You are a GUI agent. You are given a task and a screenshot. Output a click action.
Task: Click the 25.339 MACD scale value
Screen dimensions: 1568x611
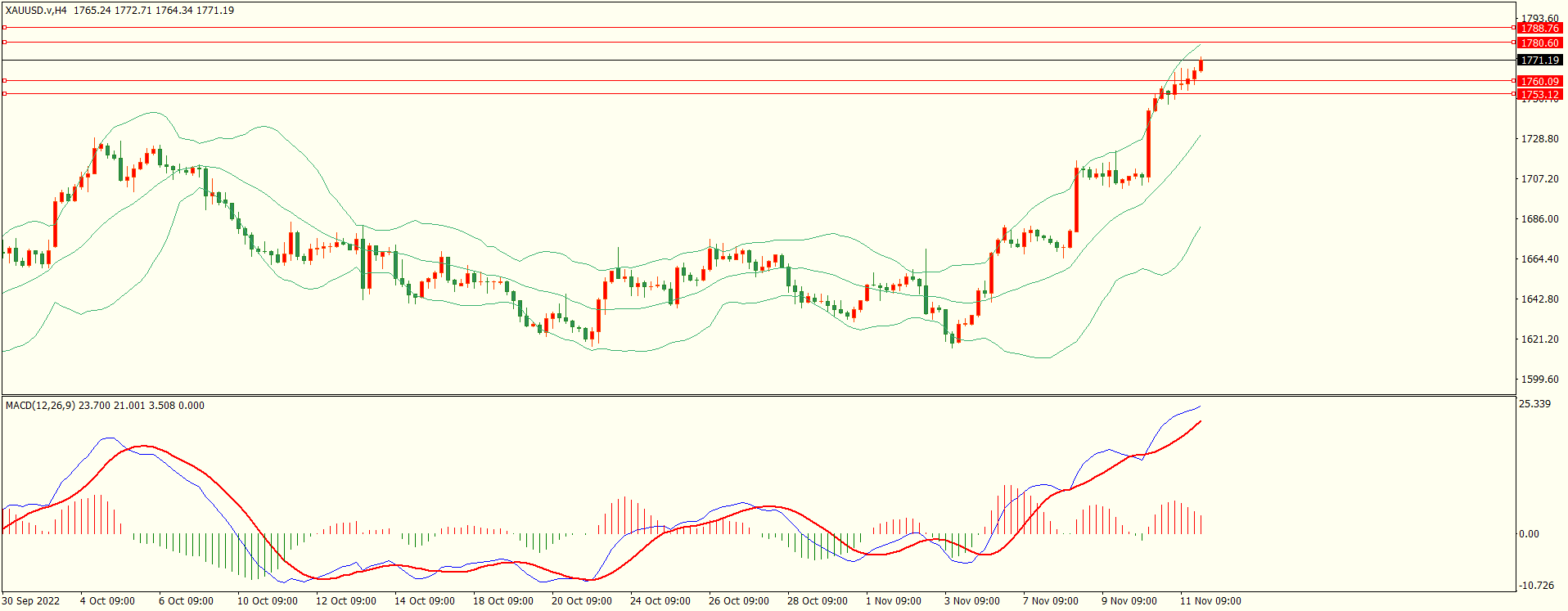(x=1534, y=404)
